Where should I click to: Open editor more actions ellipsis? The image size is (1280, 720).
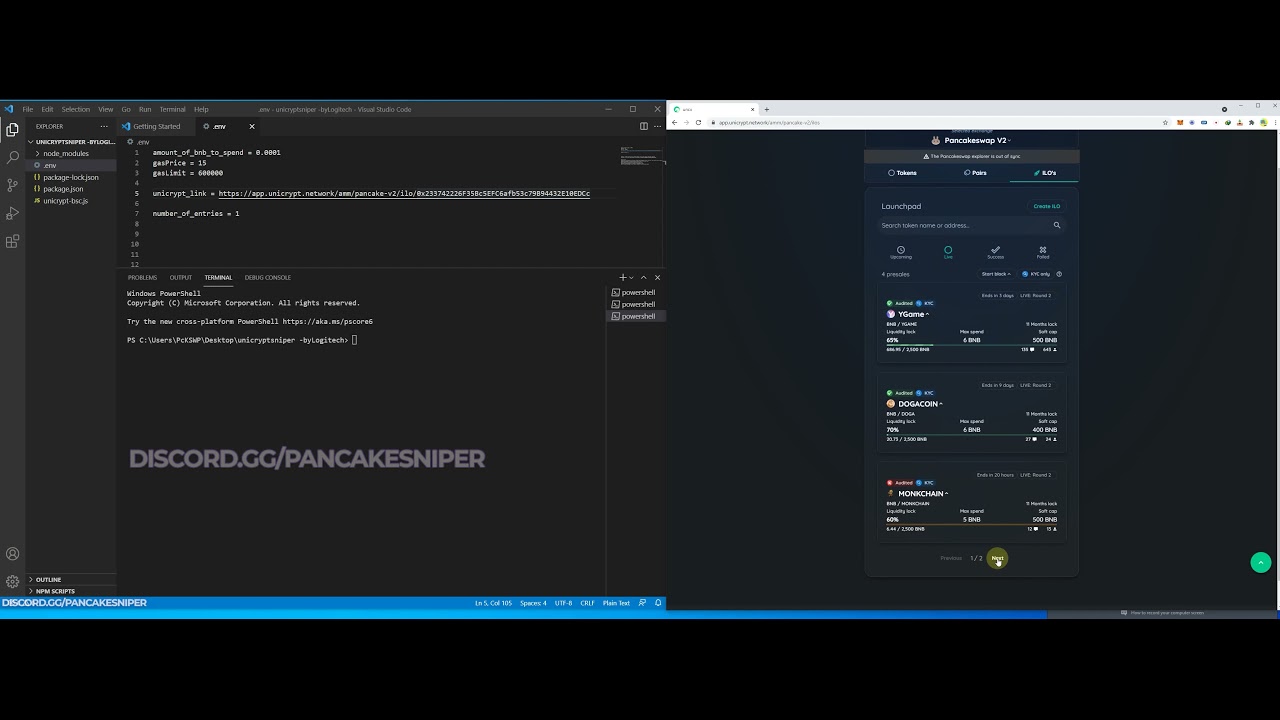click(656, 126)
